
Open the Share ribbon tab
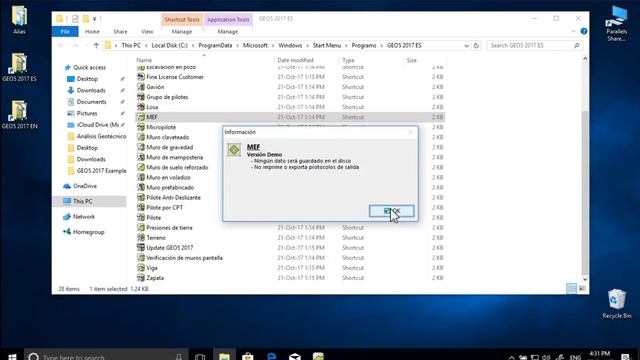tap(120, 31)
